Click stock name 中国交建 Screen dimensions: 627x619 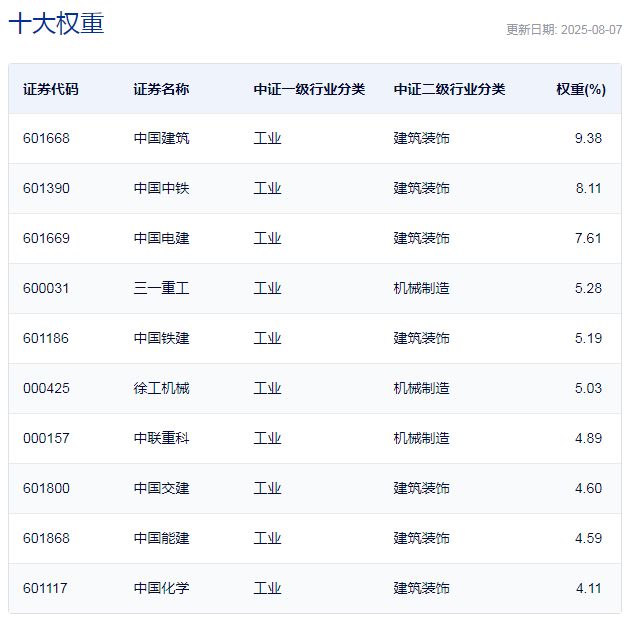click(x=161, y=488)
